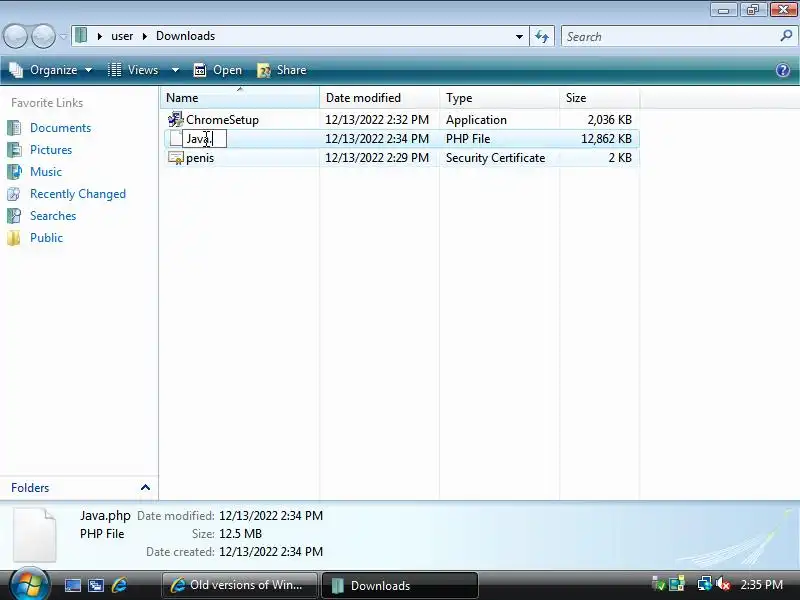Sort by Name column header
The width and height of the screenshot is (800, 600).
(x=240, y=97)
